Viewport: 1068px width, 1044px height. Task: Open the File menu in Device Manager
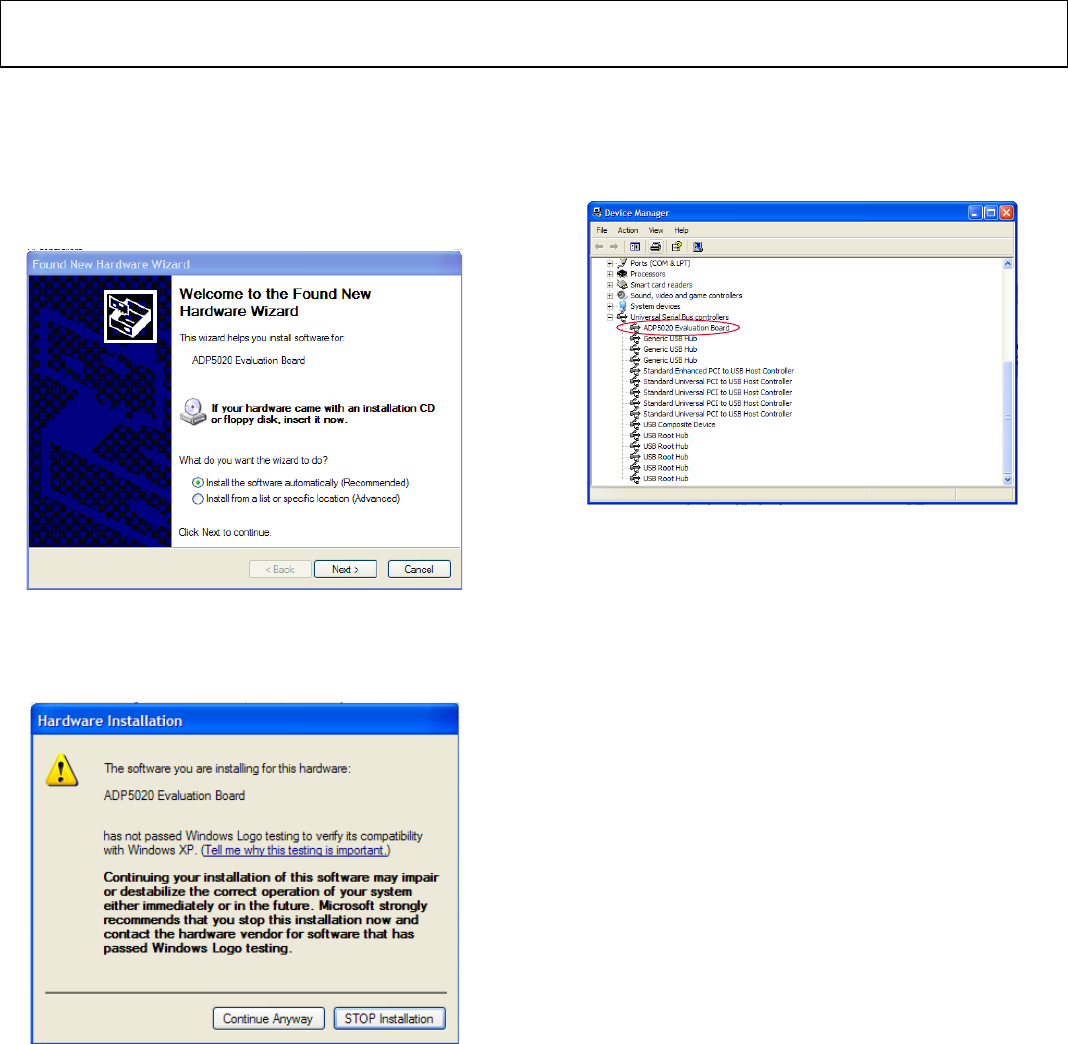602,230
